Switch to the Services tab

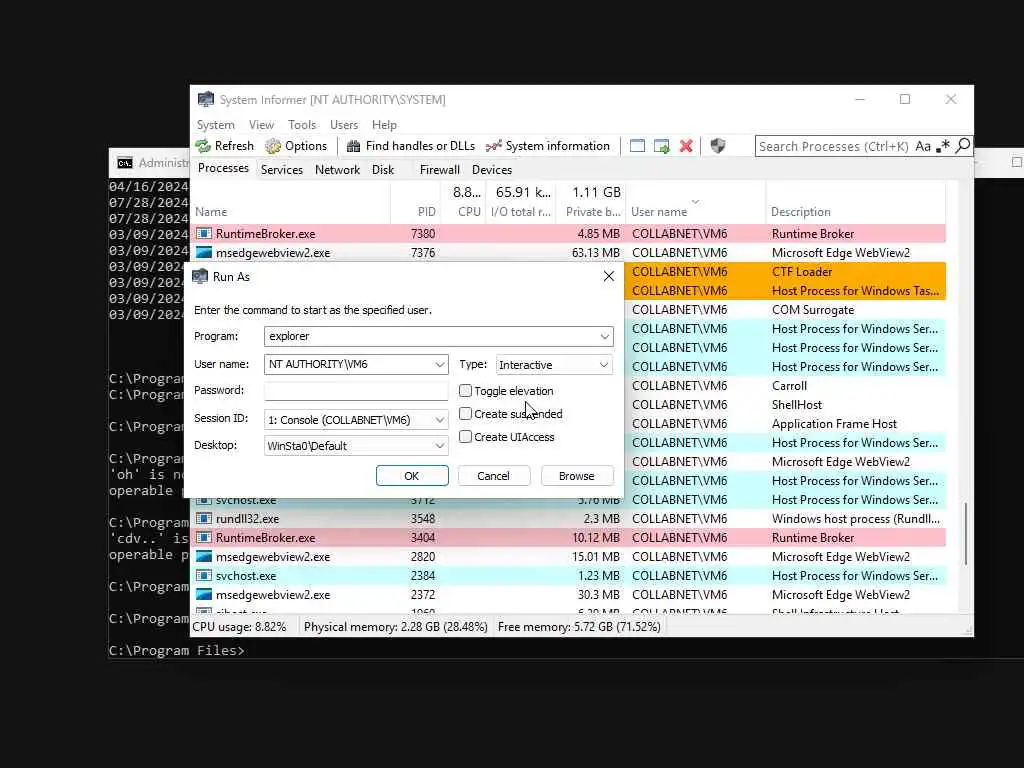coord(281,170)
